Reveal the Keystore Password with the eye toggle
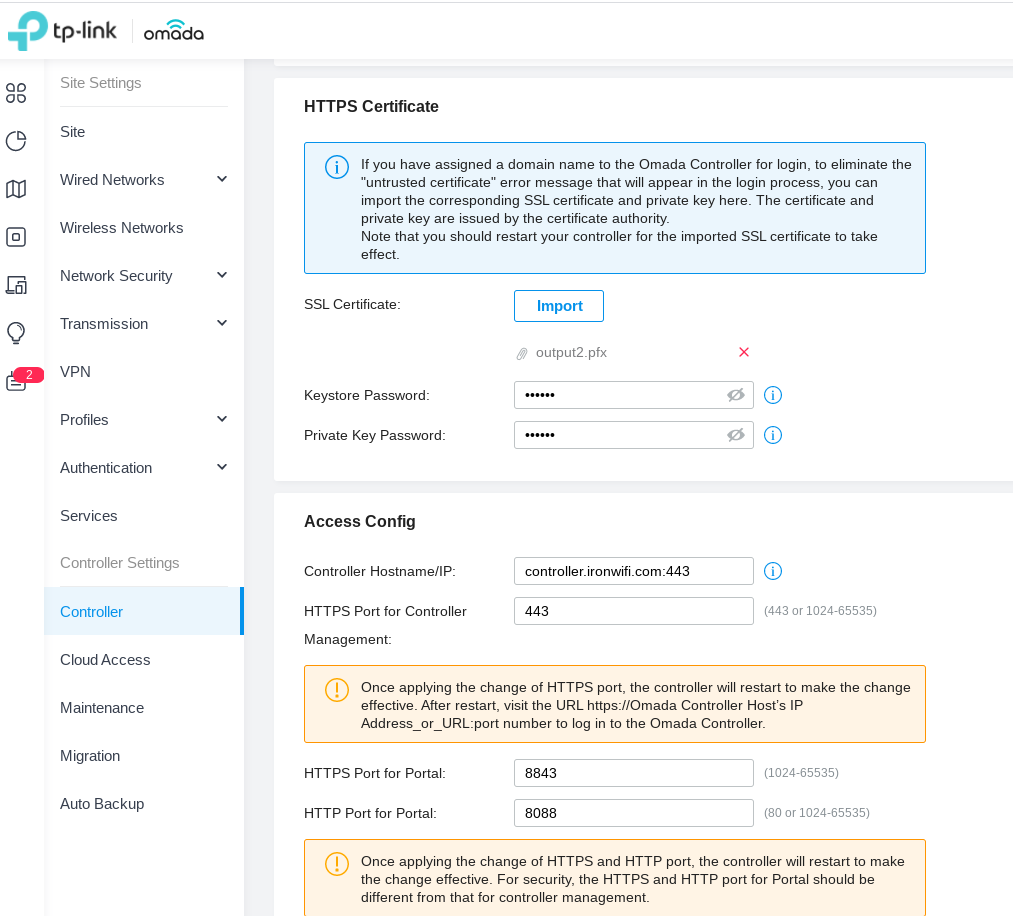Viewport: 1013px width, 916px height. click(736, 395)
